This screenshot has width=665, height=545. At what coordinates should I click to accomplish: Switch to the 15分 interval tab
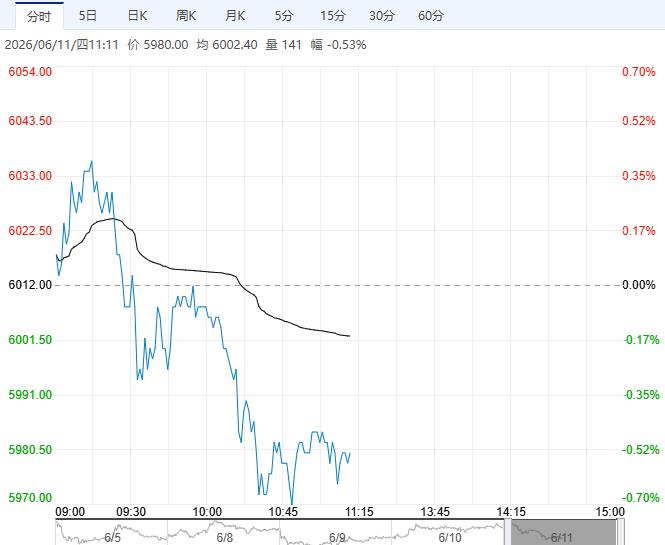333,16
